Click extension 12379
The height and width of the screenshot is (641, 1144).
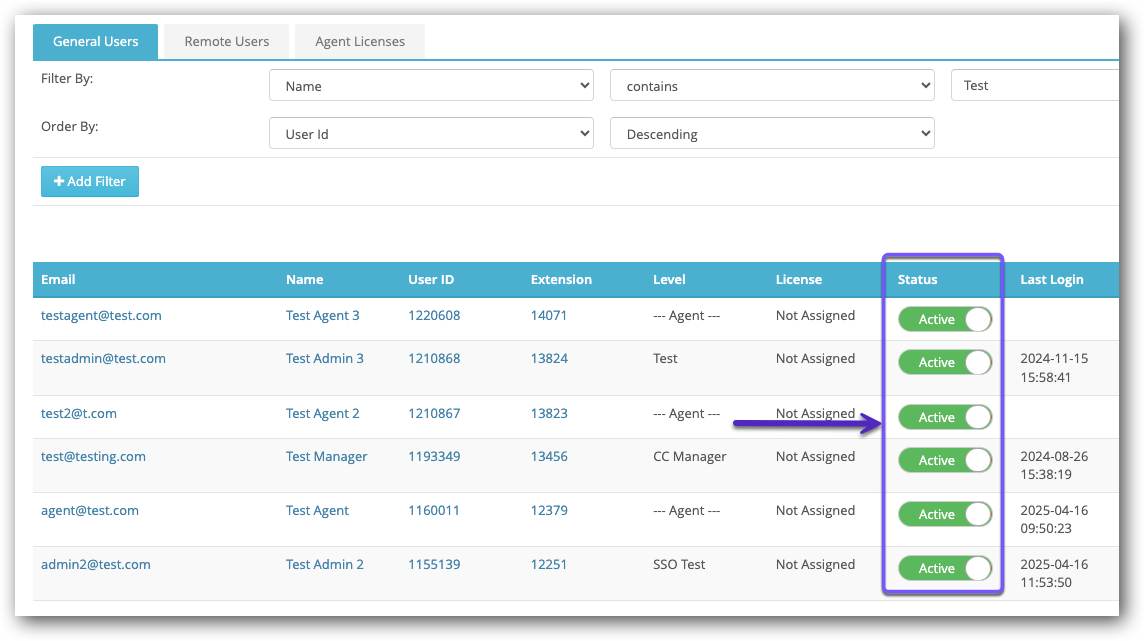tap(549, 510)
